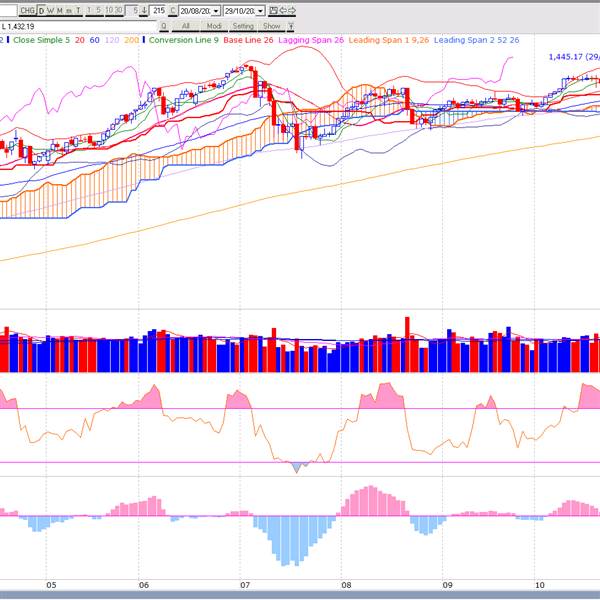Click the moving average 60 legend label
The image size is (600, 600).
tap(95, 40)
